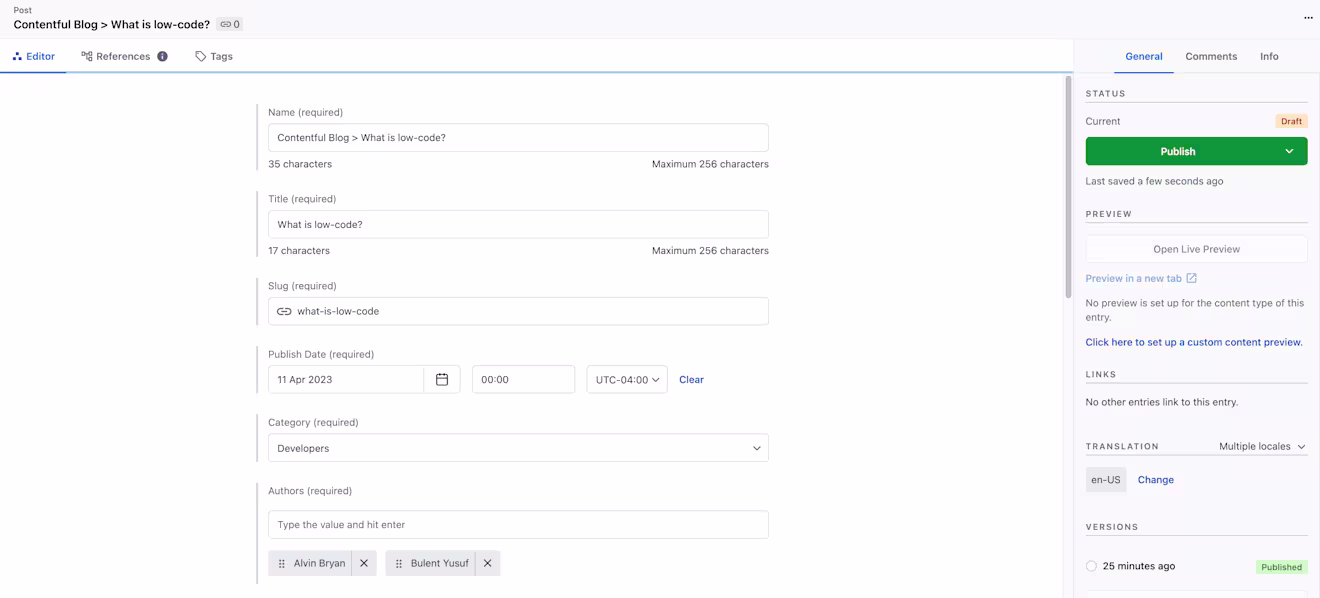Click the link icon in Slug field
The height and width of the screenshot is (598, 1320).
pyautogui.click(x=284, y=311)
